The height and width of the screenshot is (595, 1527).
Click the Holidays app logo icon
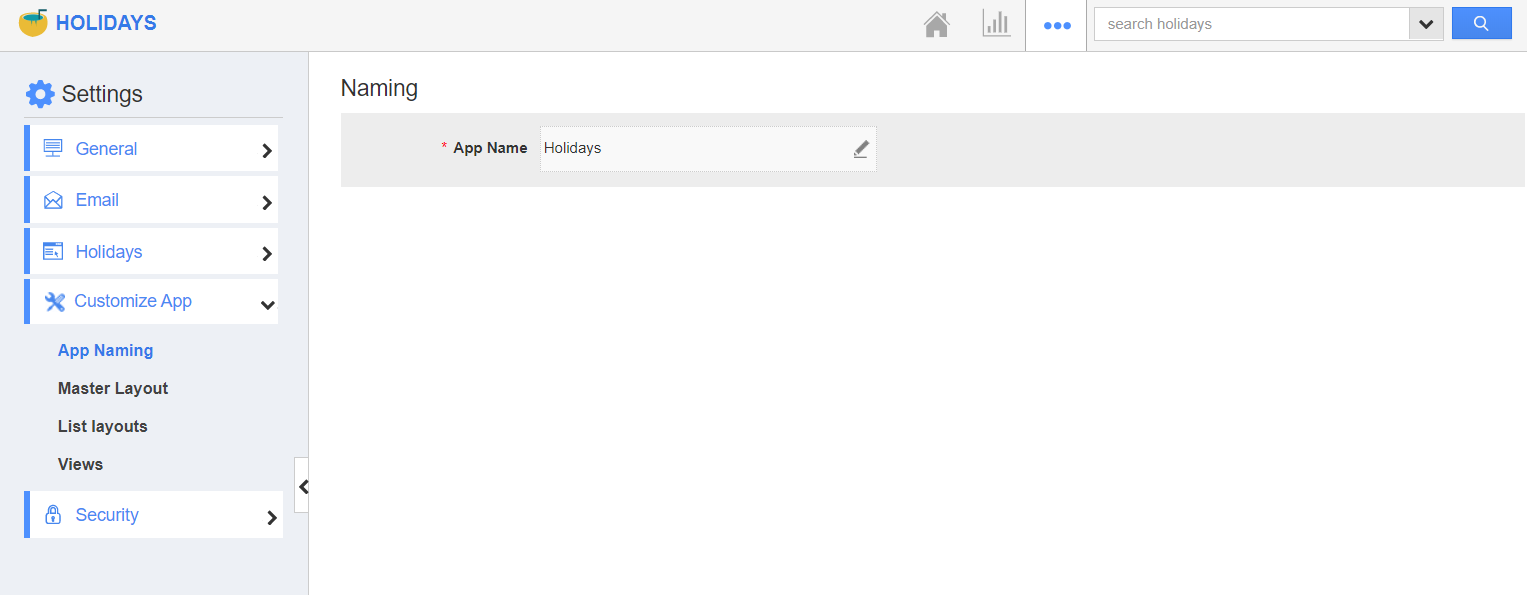point(33,23)
